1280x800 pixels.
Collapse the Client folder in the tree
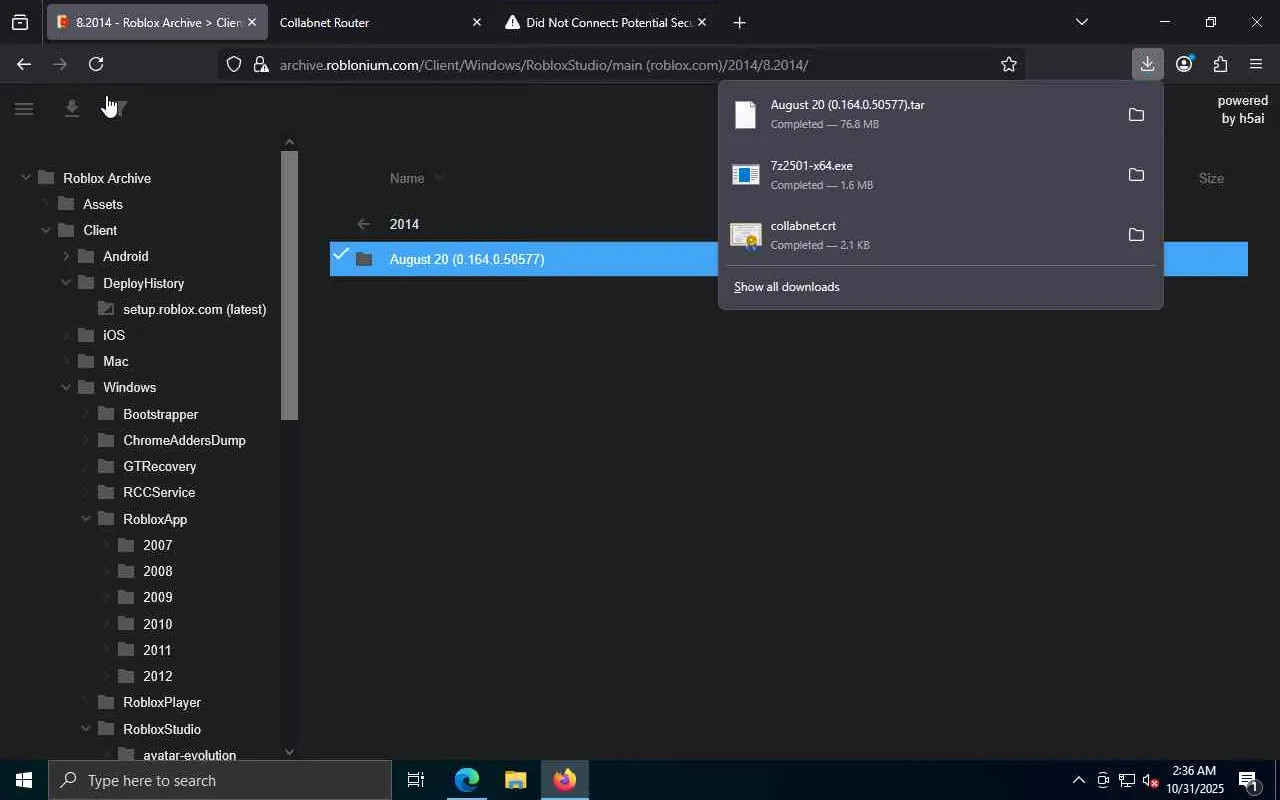[46, 230]
